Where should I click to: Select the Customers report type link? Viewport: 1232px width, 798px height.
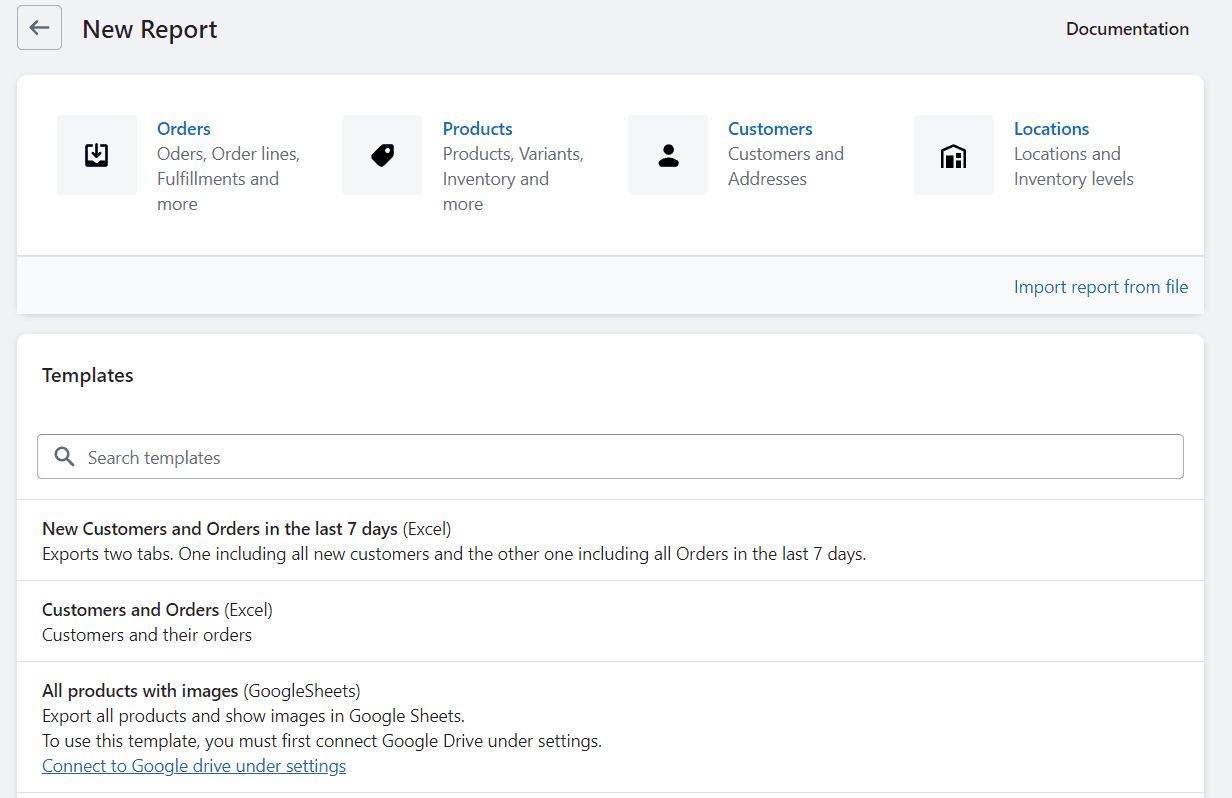pos(770,129)
